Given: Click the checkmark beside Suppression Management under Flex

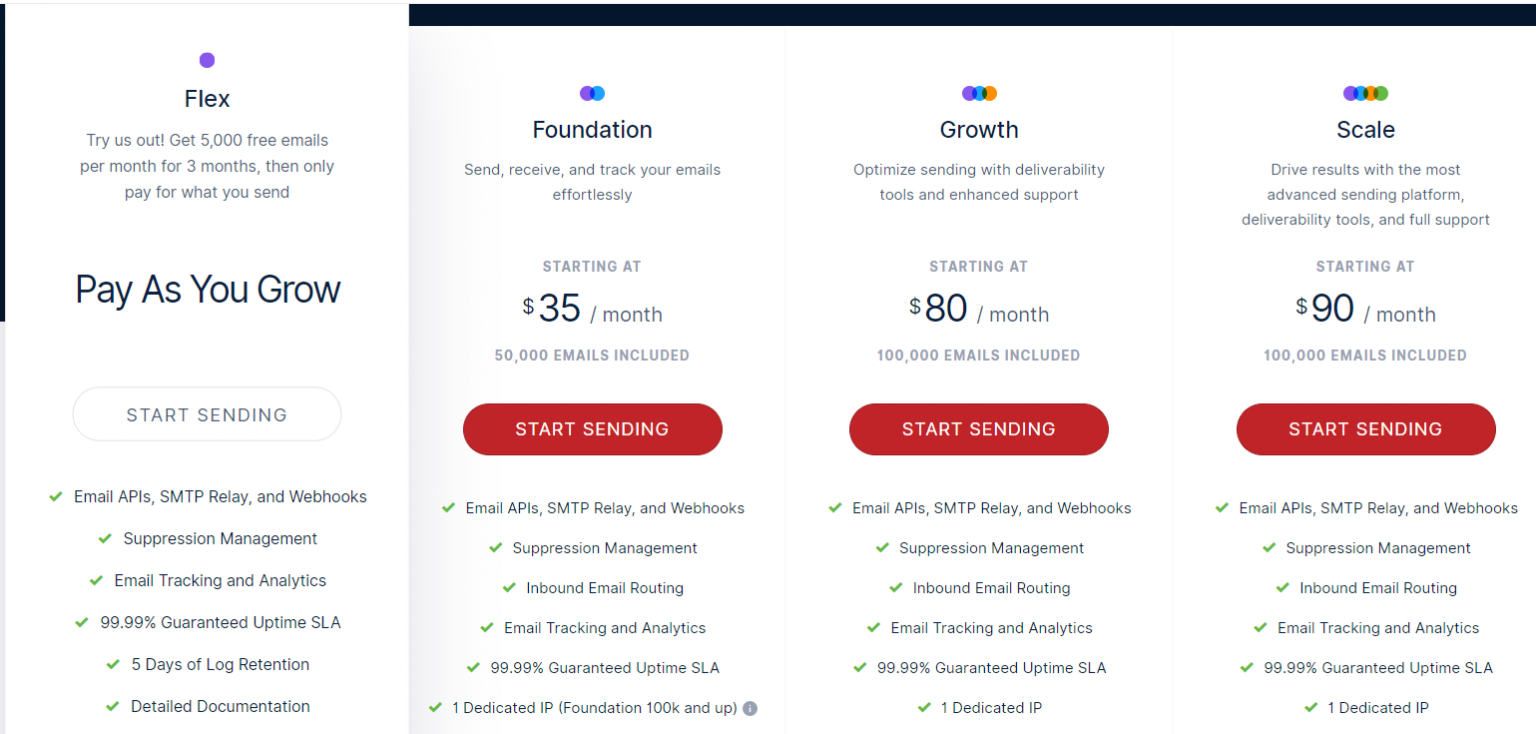Looking at the screenshot, I should point(105,538).
